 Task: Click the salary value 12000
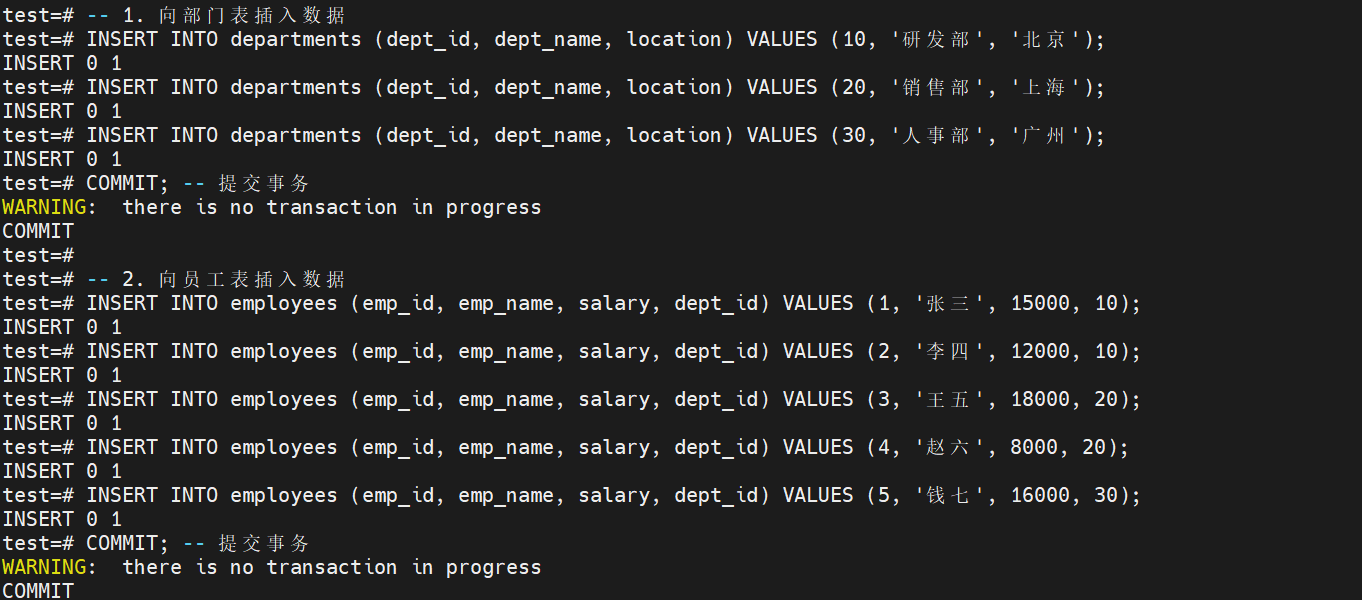(1040, 352)
